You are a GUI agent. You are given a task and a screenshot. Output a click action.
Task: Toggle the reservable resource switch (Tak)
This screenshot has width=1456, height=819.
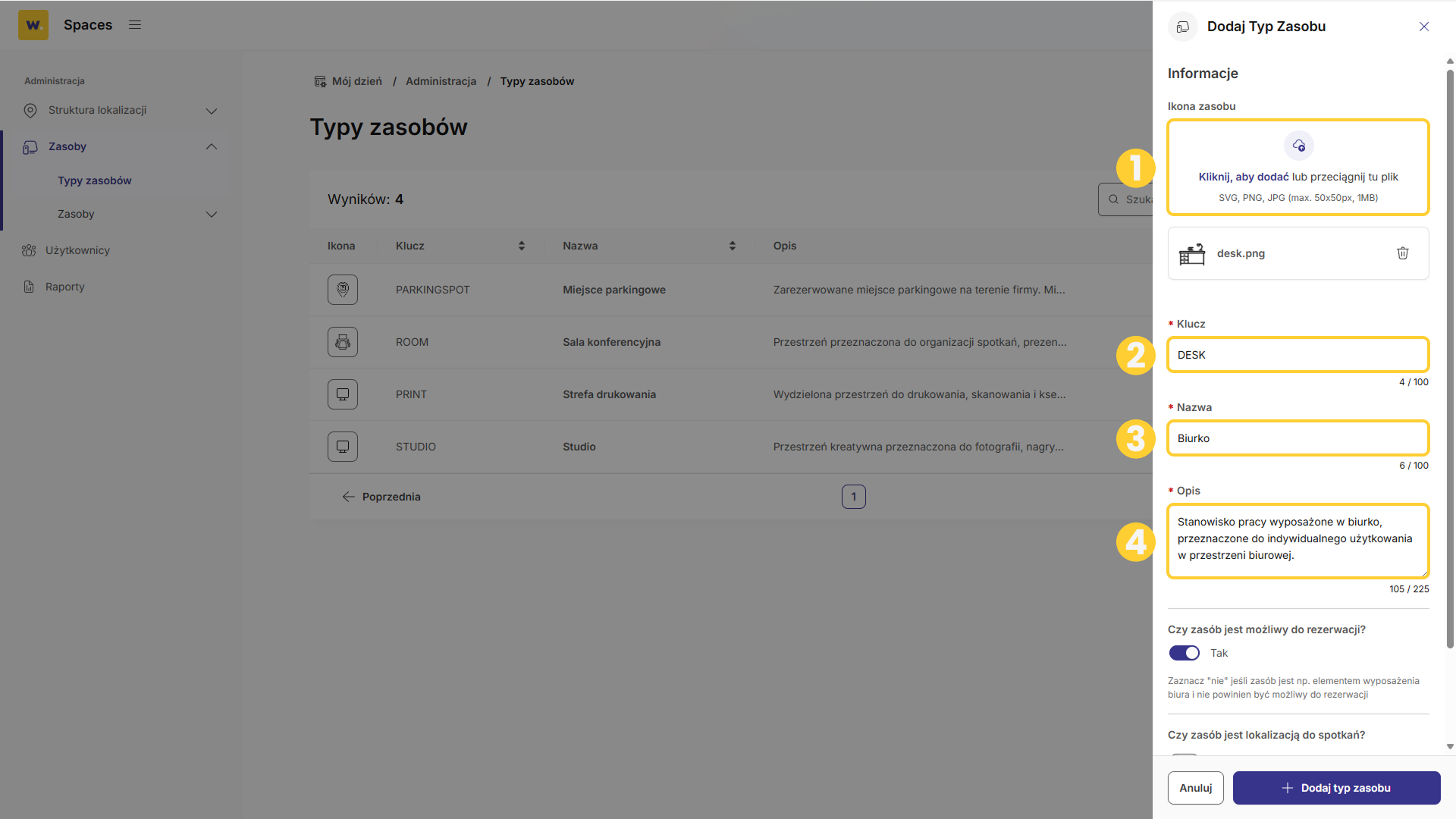[x=1185, y=653]
